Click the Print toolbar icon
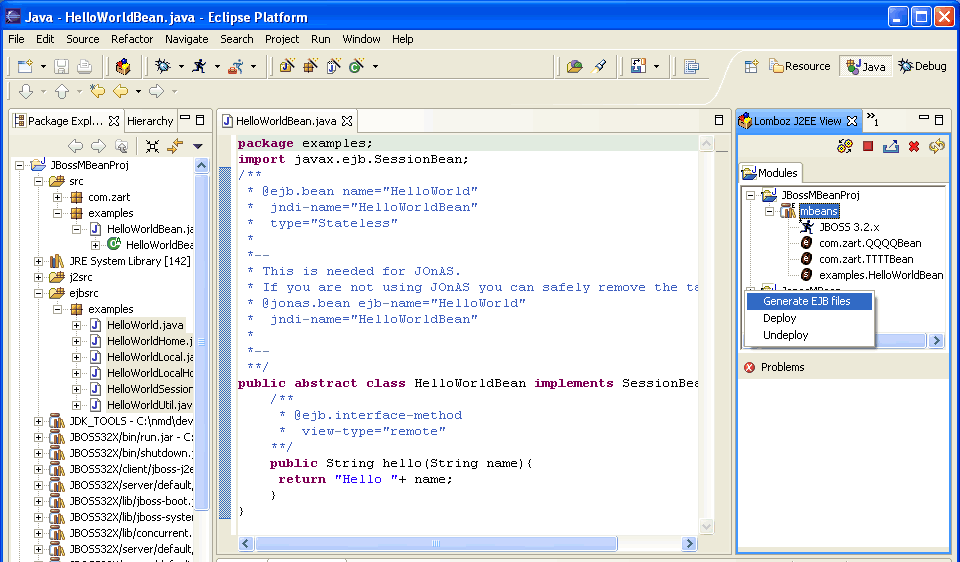The image size is (960, 562). click(84, 66)
